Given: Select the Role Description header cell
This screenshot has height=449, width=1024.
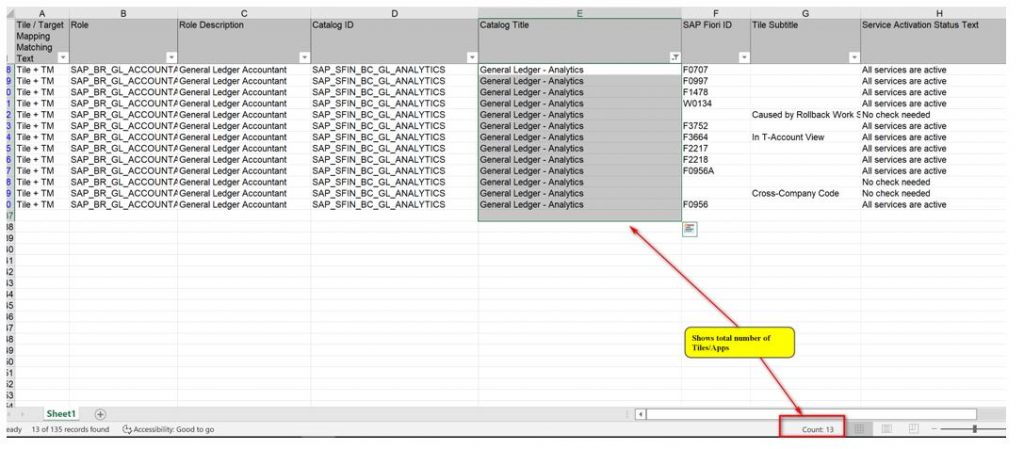Looking at the screenshot, I should (244, 41).
